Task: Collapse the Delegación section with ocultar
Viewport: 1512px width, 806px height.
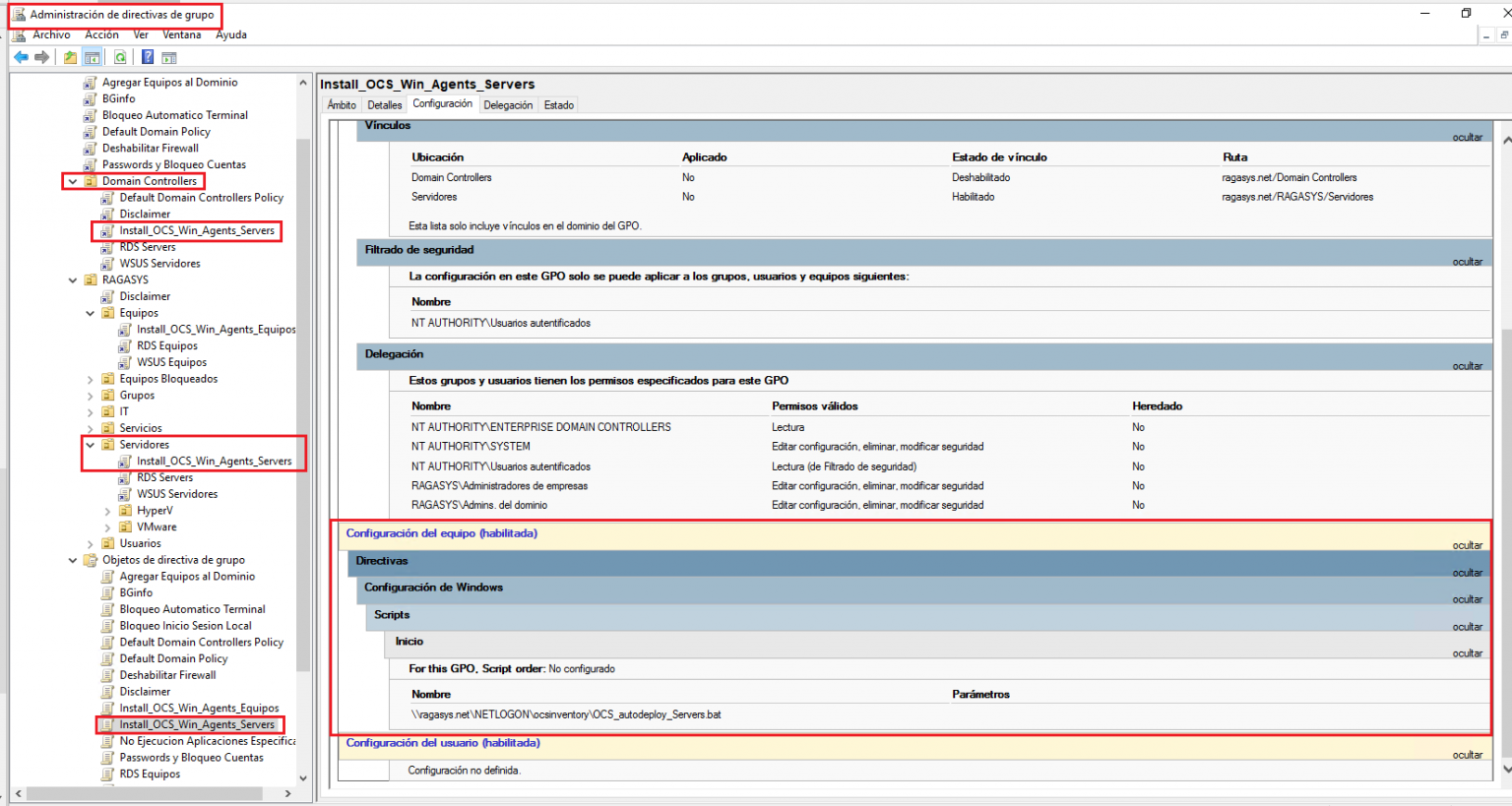Action: (x=1466, y=365)
